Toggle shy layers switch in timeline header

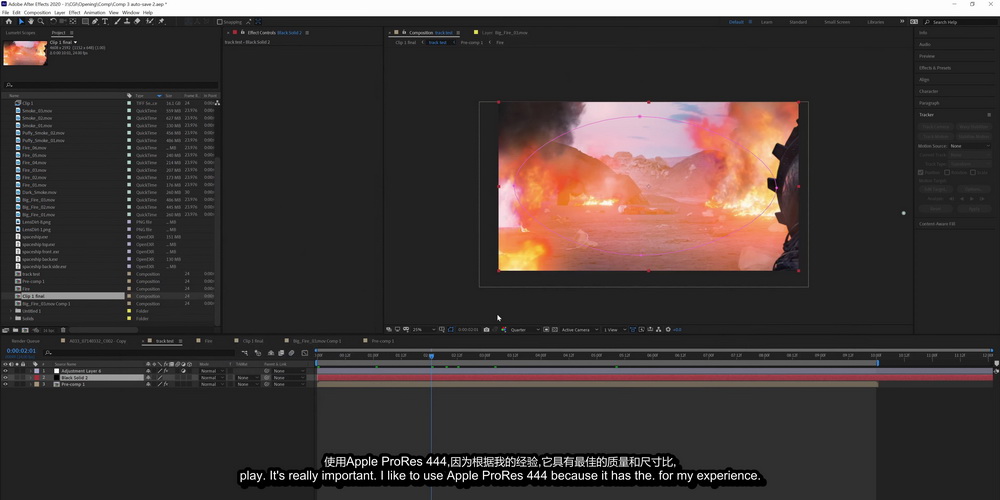click(x=271, y=353)
